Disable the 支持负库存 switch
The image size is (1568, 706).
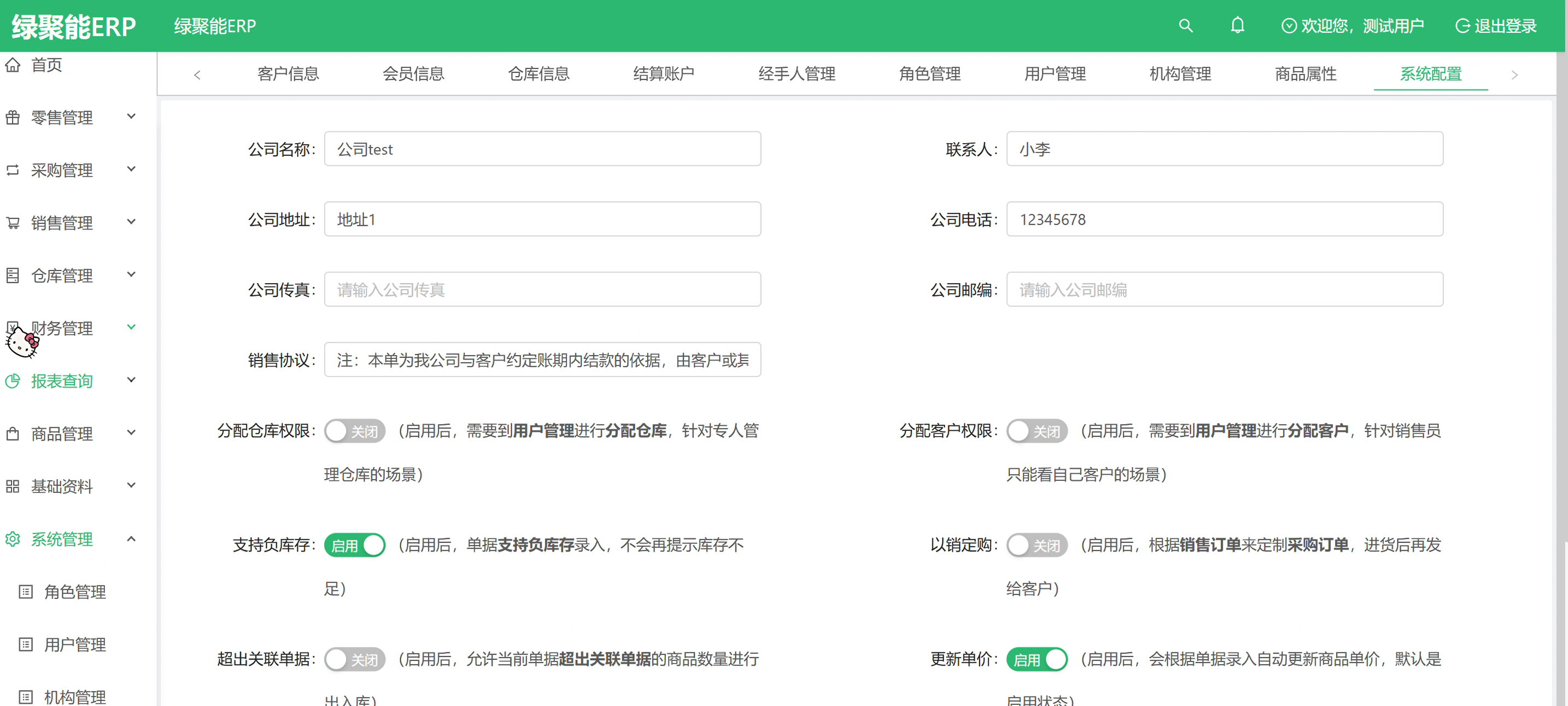355,545
